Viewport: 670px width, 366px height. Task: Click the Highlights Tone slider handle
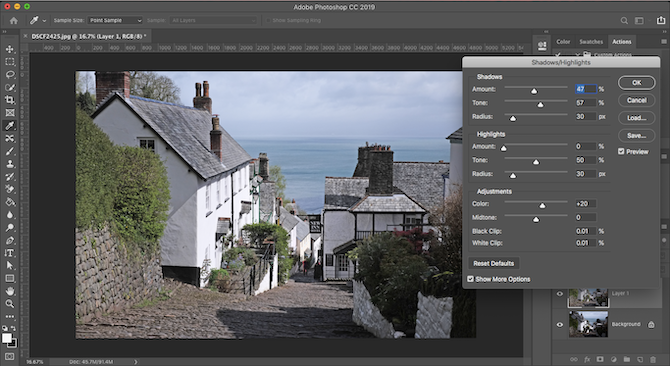tap(536, 162)
